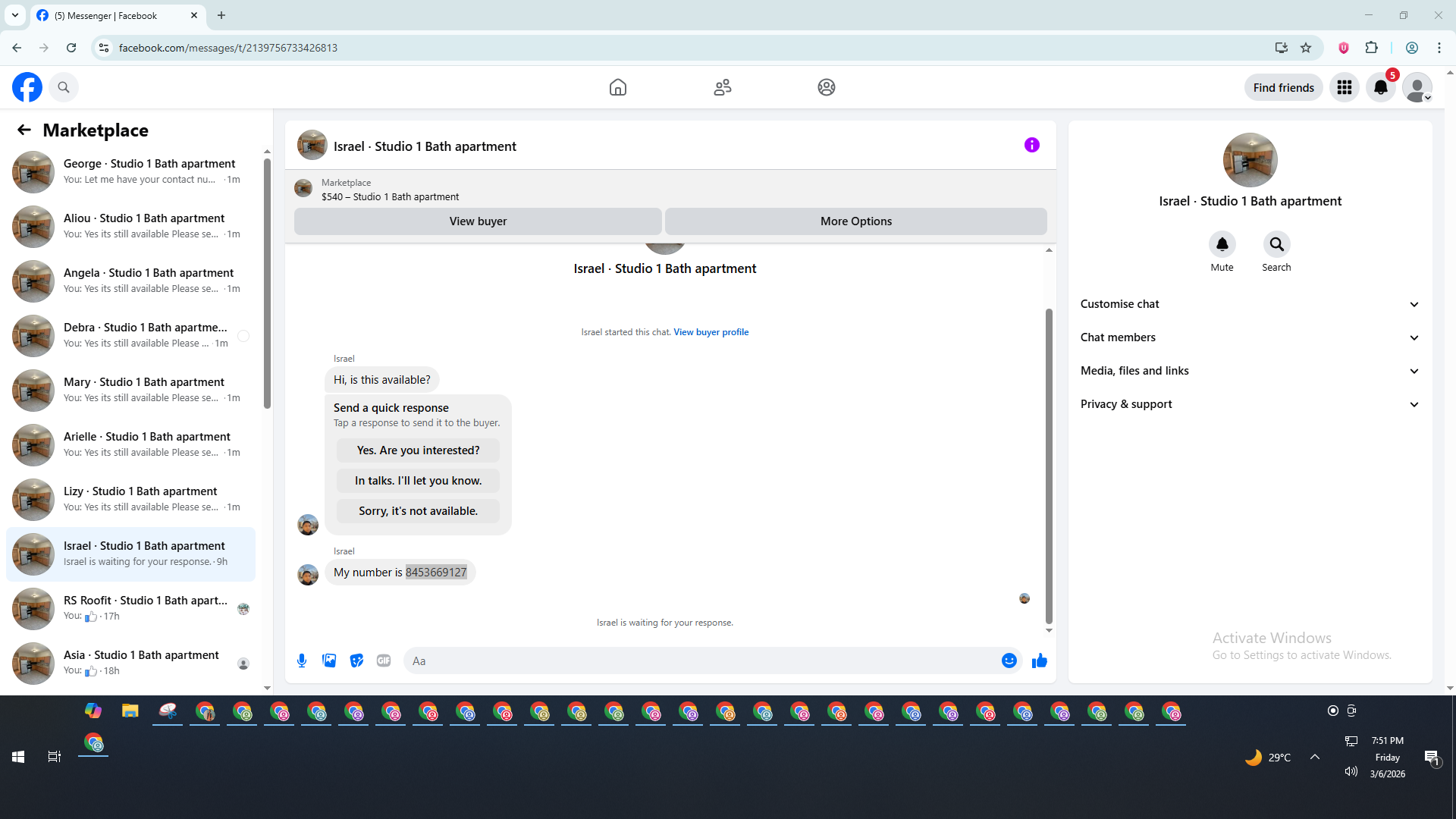
Task: Attach a photo with the image icon
Action: (x=329, y=661)
